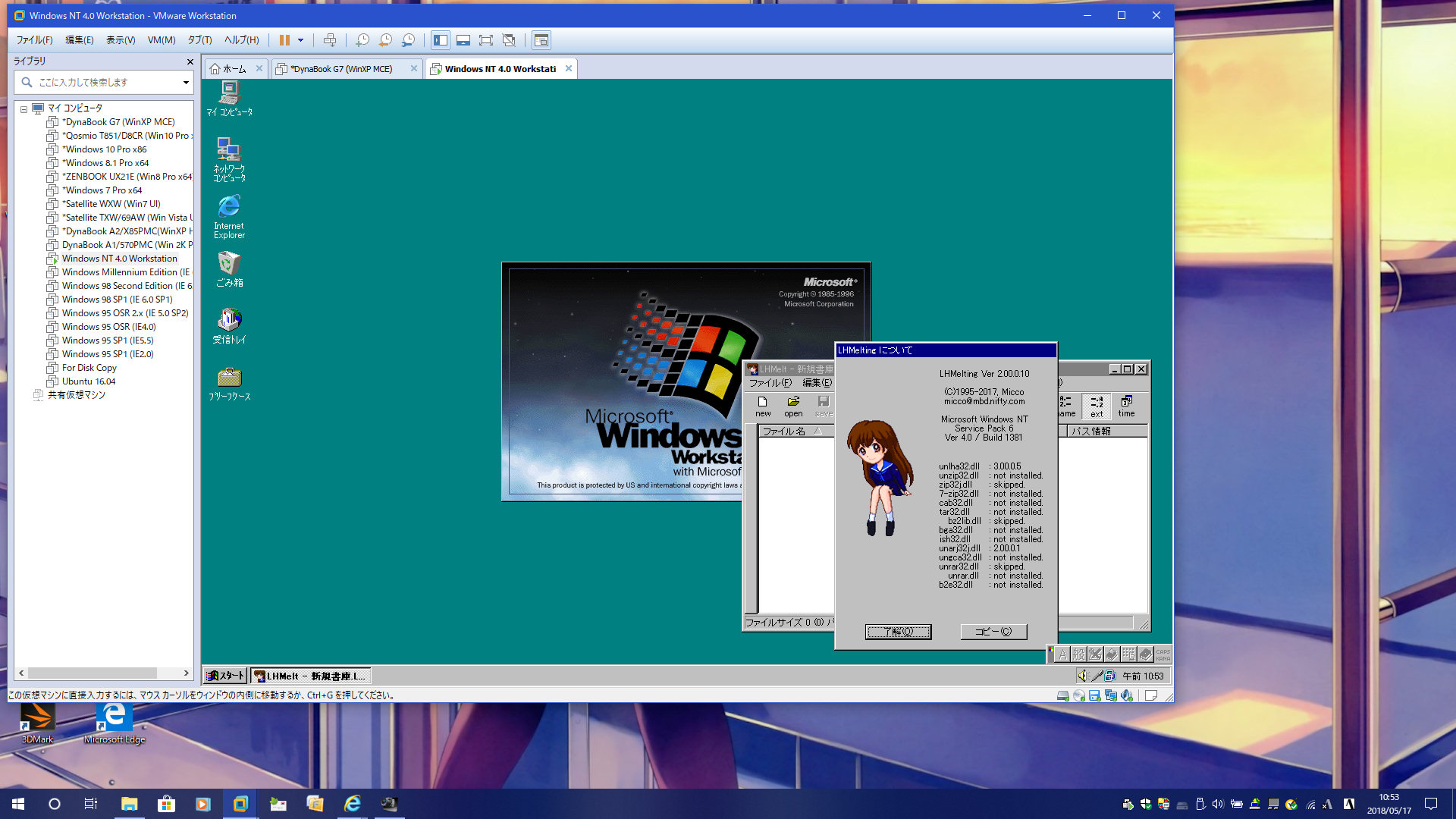The width and height of the screenshot is (1456, 819).
Task: Open the Windows 10 action center icon
Action: [x=1431, y=804]
